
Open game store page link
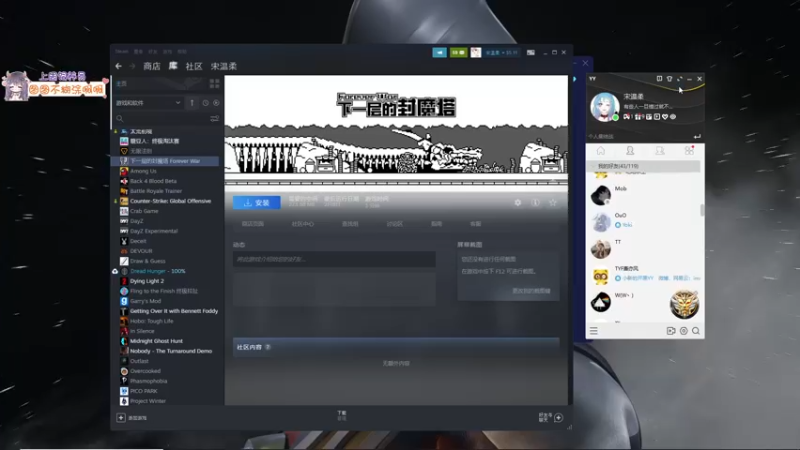click(253, 224)
